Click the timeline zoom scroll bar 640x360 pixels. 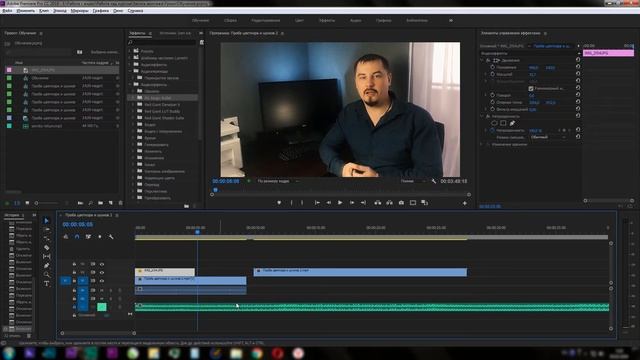click(98, 333)
